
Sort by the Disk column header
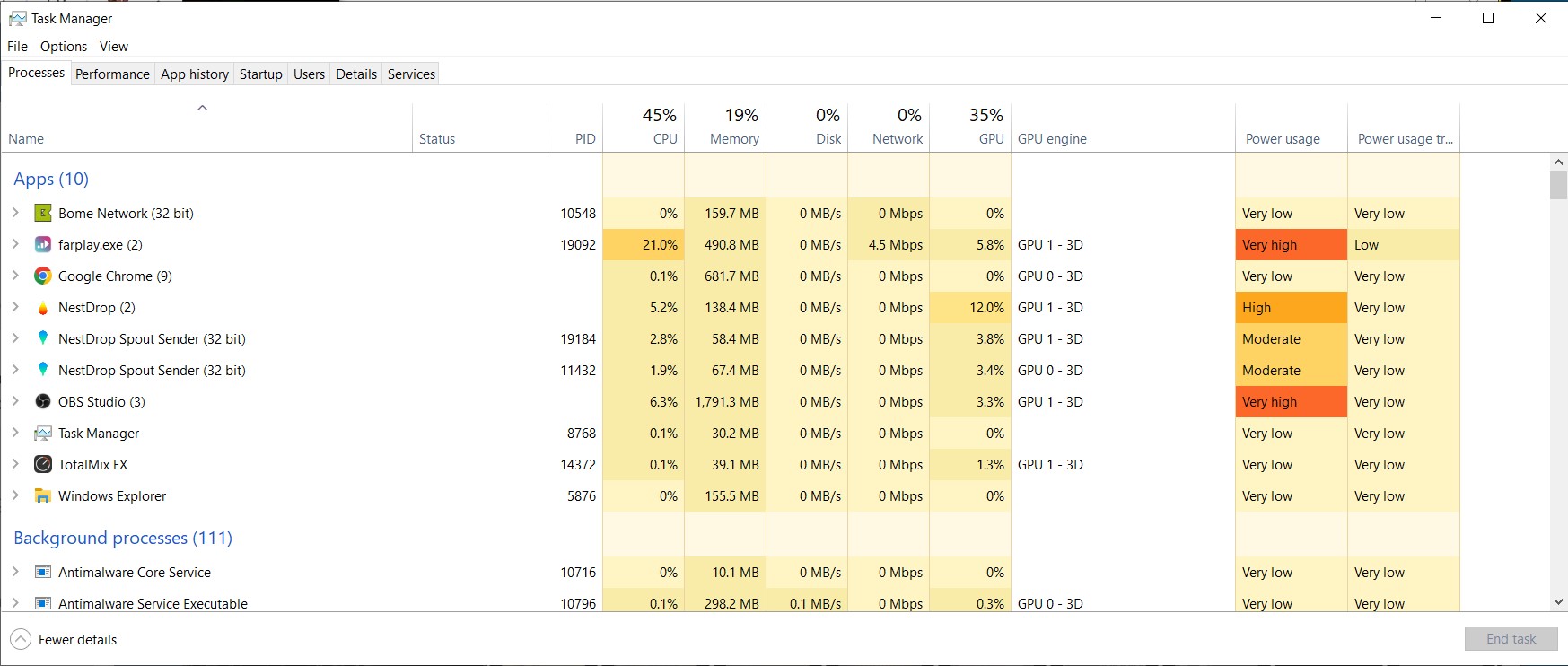(807, 127)
